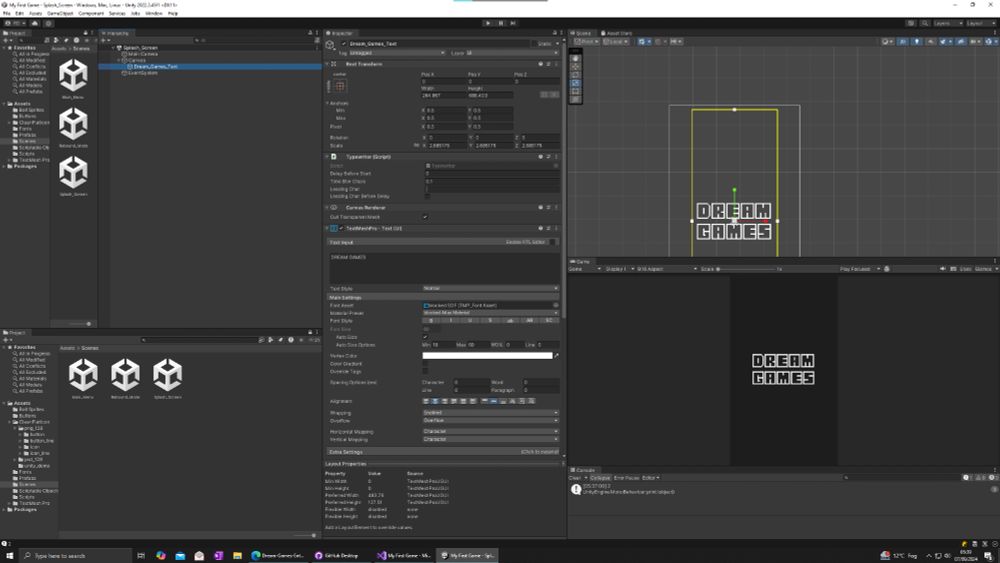This screenshot has width=1000, height=563.
Task: Select Main Camera in the Hierarchy
Action: coord(142,54)
